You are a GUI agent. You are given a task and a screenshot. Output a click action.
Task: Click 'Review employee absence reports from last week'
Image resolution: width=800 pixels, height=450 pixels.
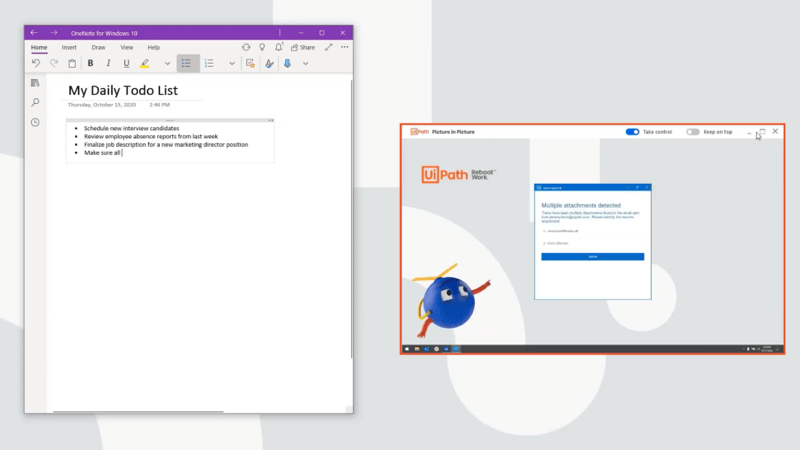point(151,136)
